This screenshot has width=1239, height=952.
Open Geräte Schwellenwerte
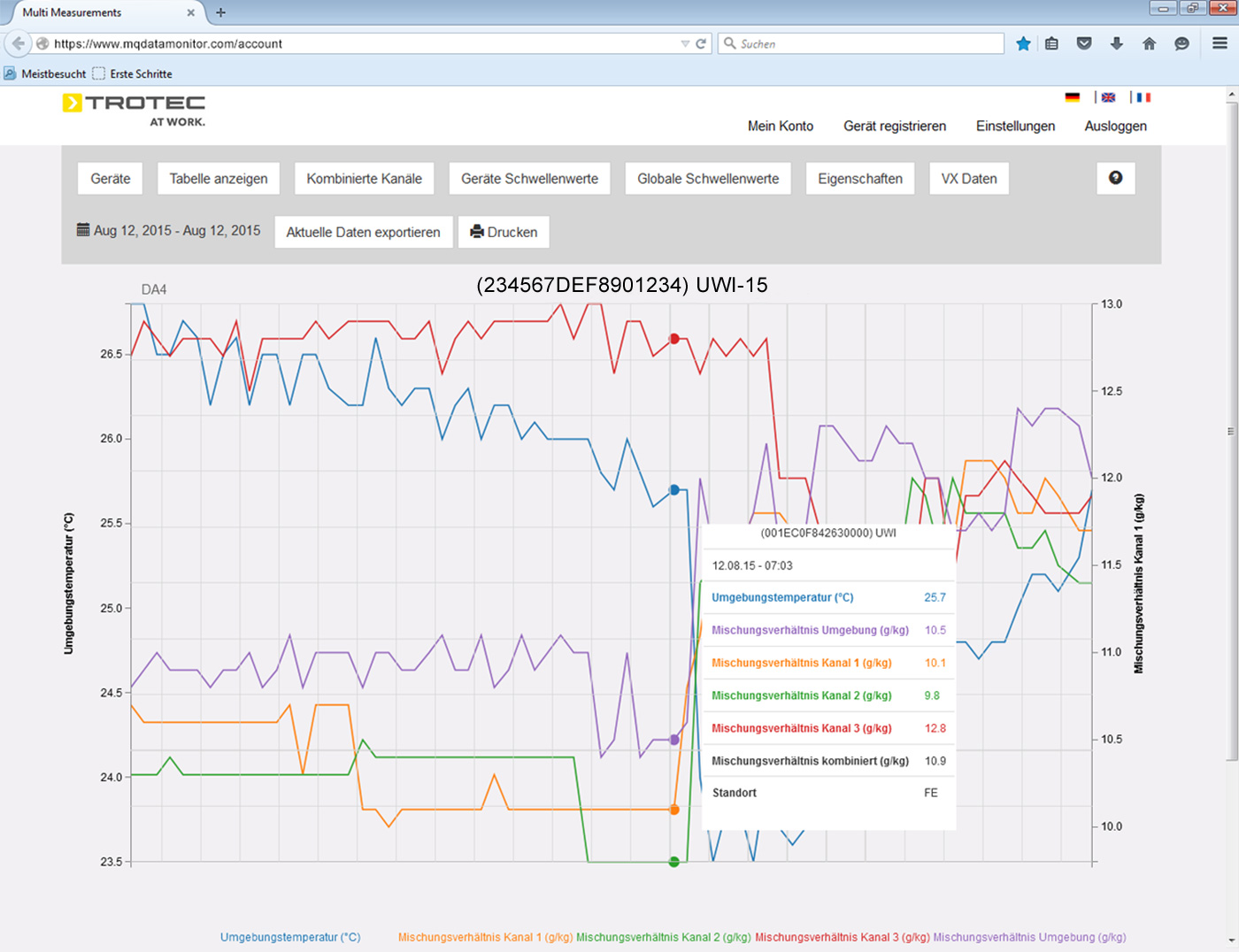[529, 178]
